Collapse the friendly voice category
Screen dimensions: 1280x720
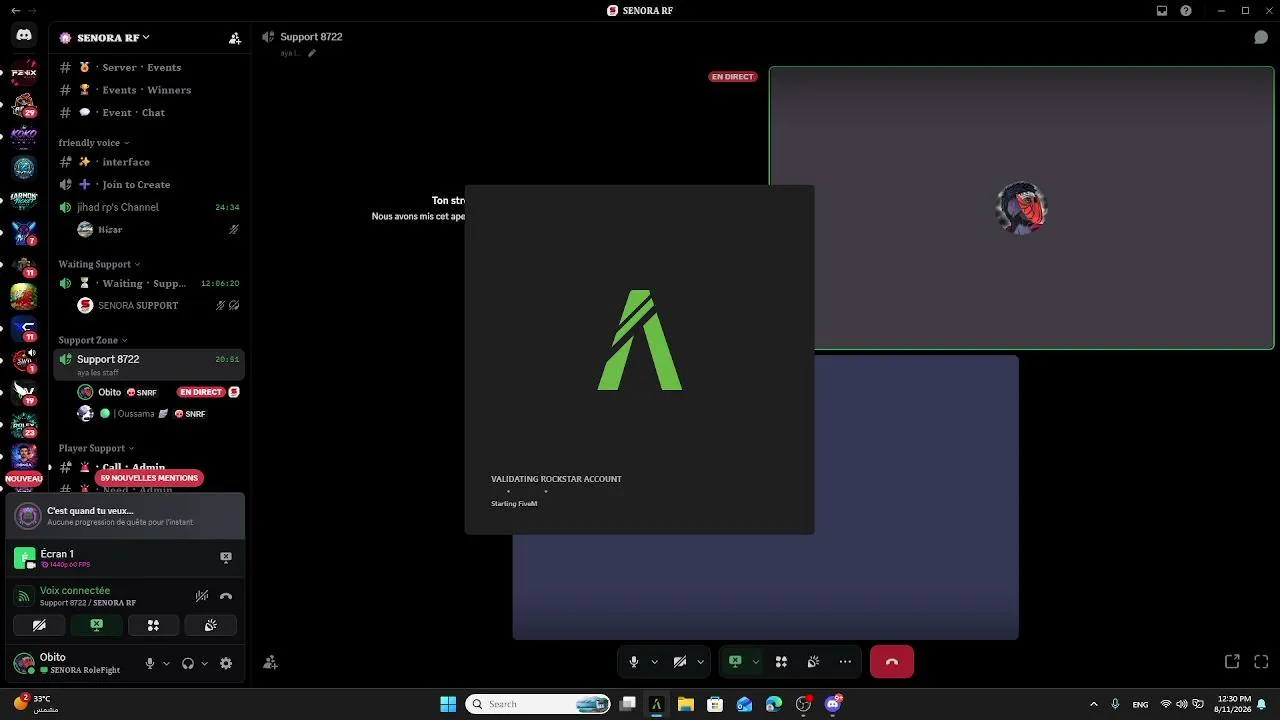(x=93, y=143)
